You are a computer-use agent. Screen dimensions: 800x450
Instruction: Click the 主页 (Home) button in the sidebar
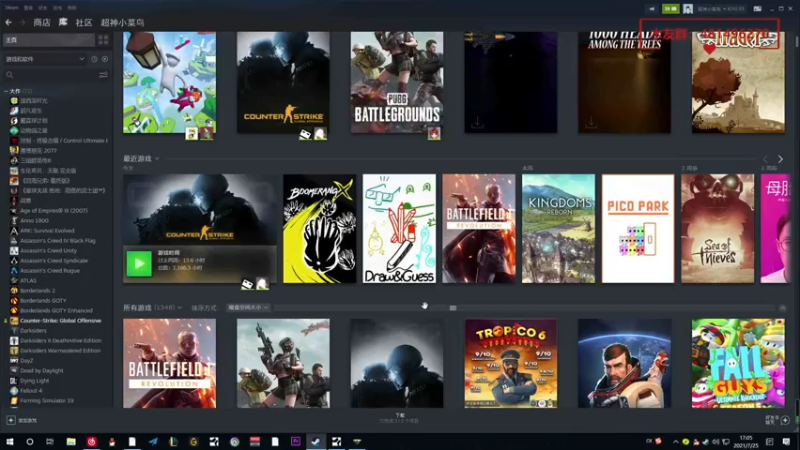[49, 40]
